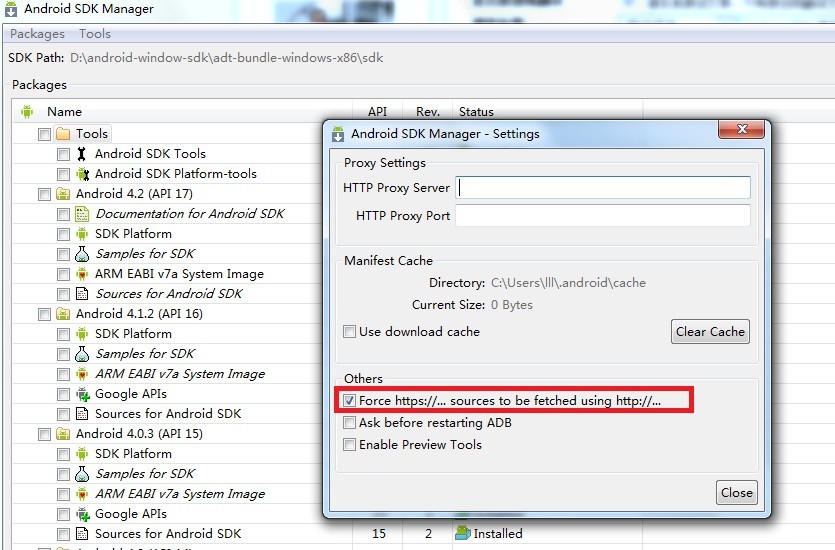
Task: Click ARM EABI v7a icon under Android 4.0.3
Action: (81, 494)
